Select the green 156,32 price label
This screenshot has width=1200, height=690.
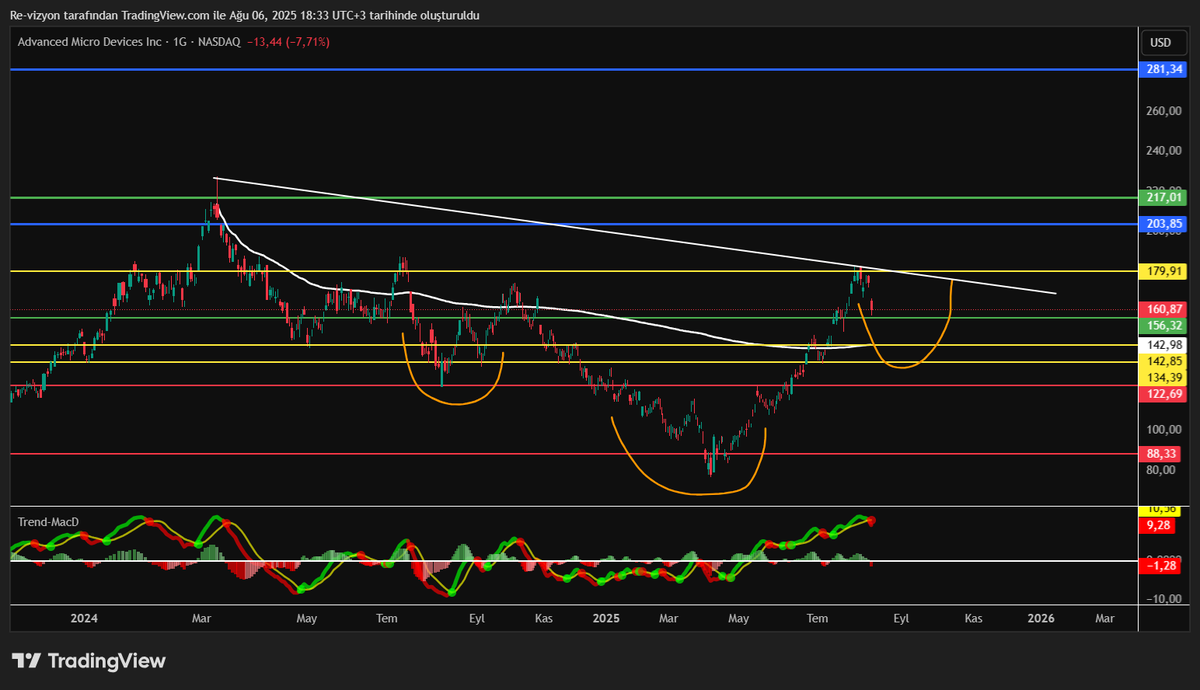coord(1164,326)
